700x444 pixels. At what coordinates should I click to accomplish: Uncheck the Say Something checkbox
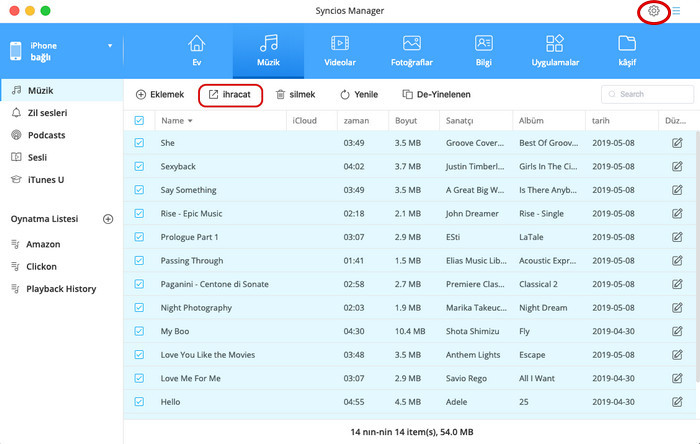(x=139, y=190)
